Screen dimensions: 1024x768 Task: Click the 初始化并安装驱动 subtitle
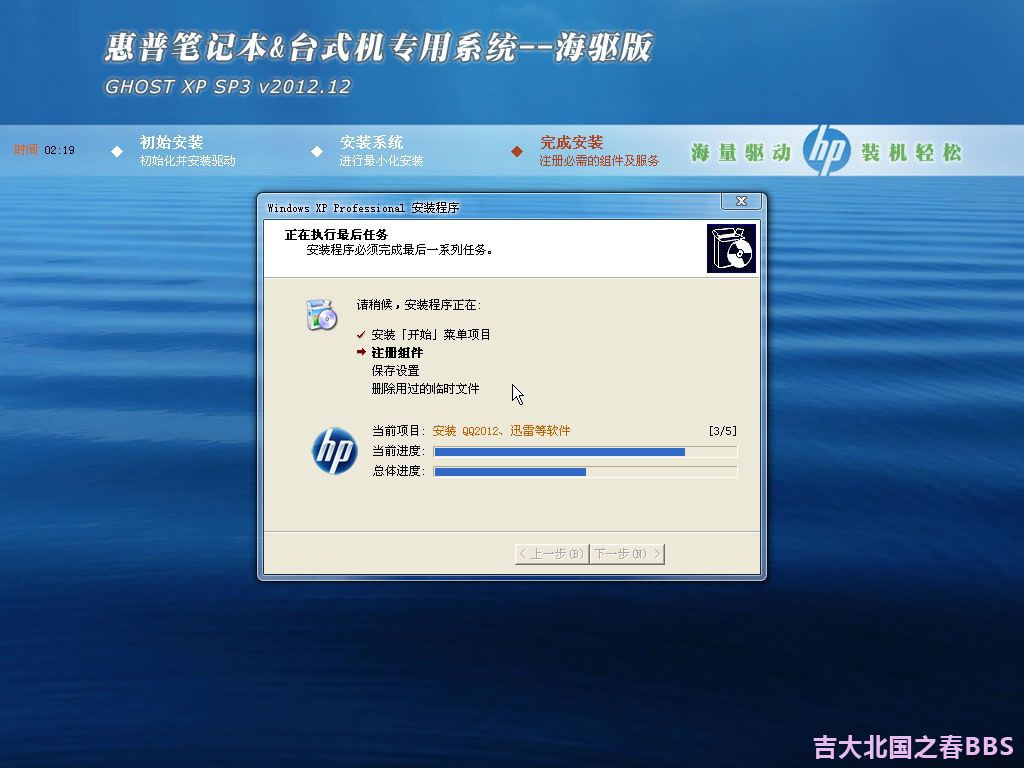tap(187, 161)
